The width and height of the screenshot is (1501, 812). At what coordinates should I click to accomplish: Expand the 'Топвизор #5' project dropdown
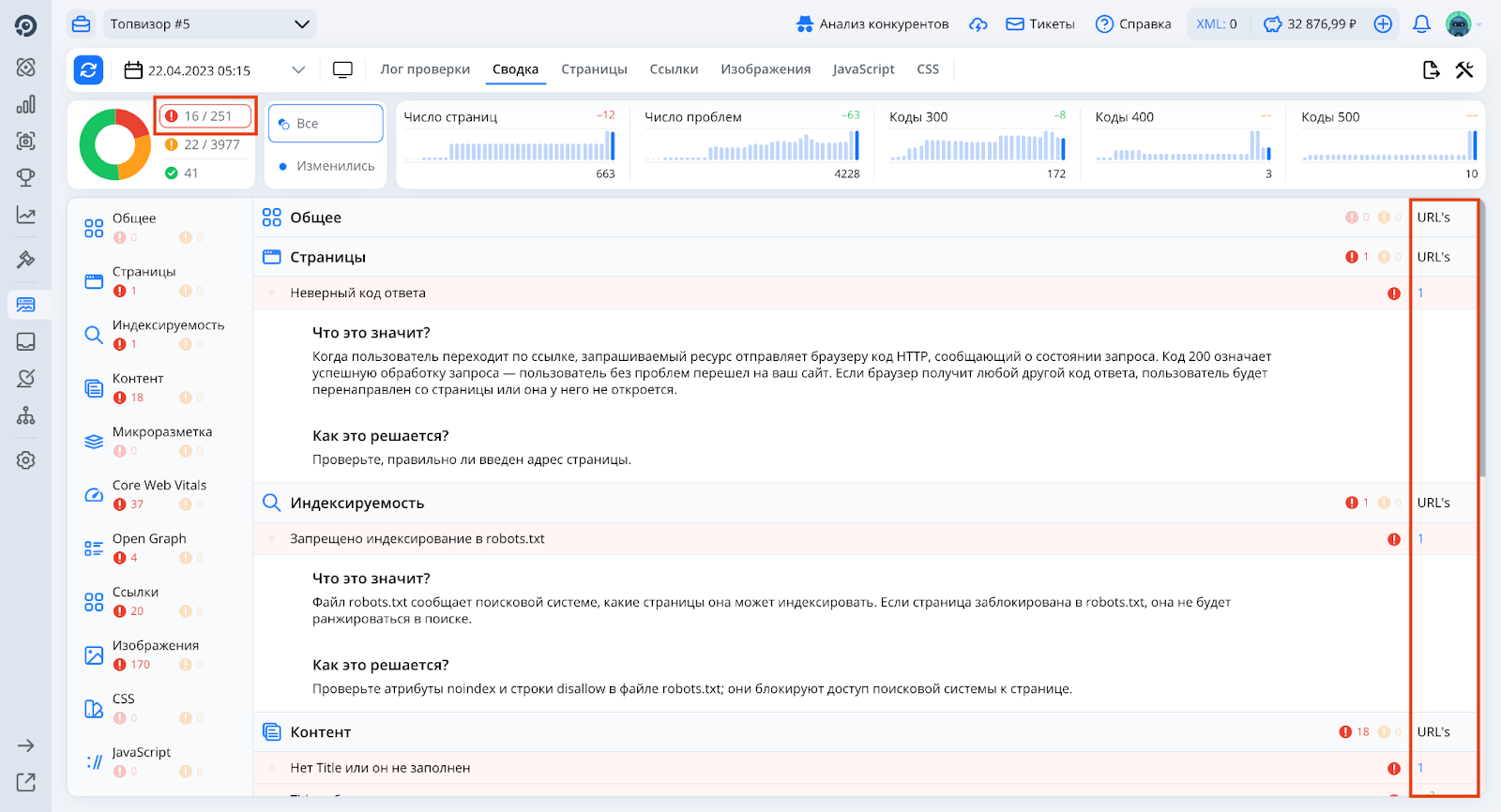(207, 24)
